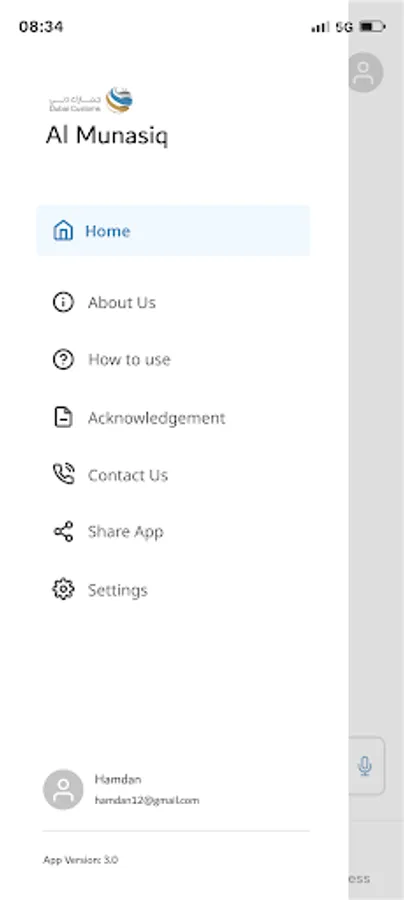
Task: Click the Hamdan user name
Action: pyautogui.click(x=118, y=779)
